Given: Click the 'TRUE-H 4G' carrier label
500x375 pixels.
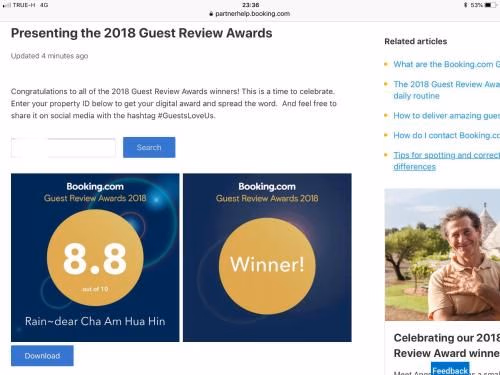Looking at the screenshot, I should click(x=30, y=5).
